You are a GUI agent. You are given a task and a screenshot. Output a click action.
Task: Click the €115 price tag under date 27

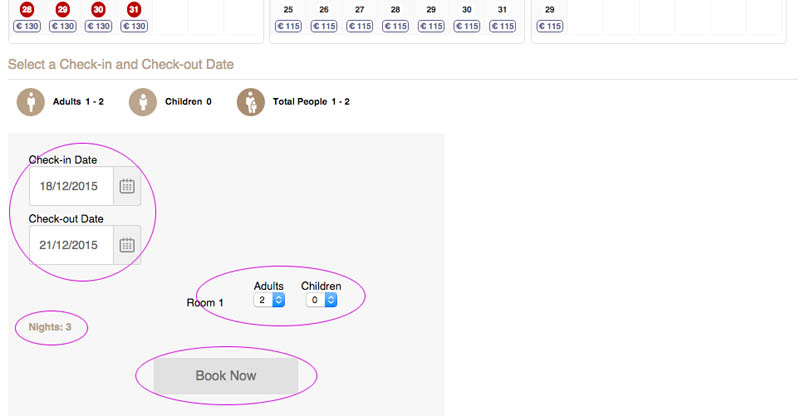click(359, 26)
